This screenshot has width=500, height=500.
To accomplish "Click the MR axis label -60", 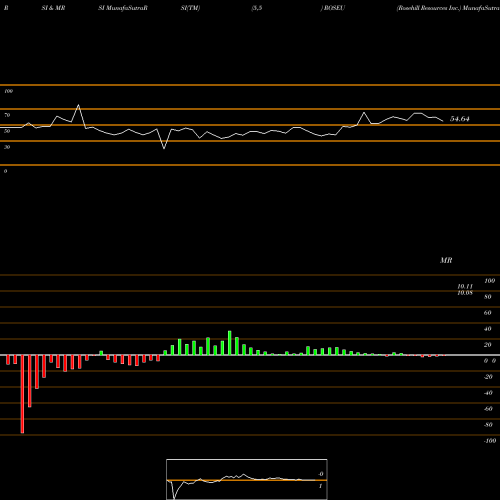I will [x=488, y=409].
